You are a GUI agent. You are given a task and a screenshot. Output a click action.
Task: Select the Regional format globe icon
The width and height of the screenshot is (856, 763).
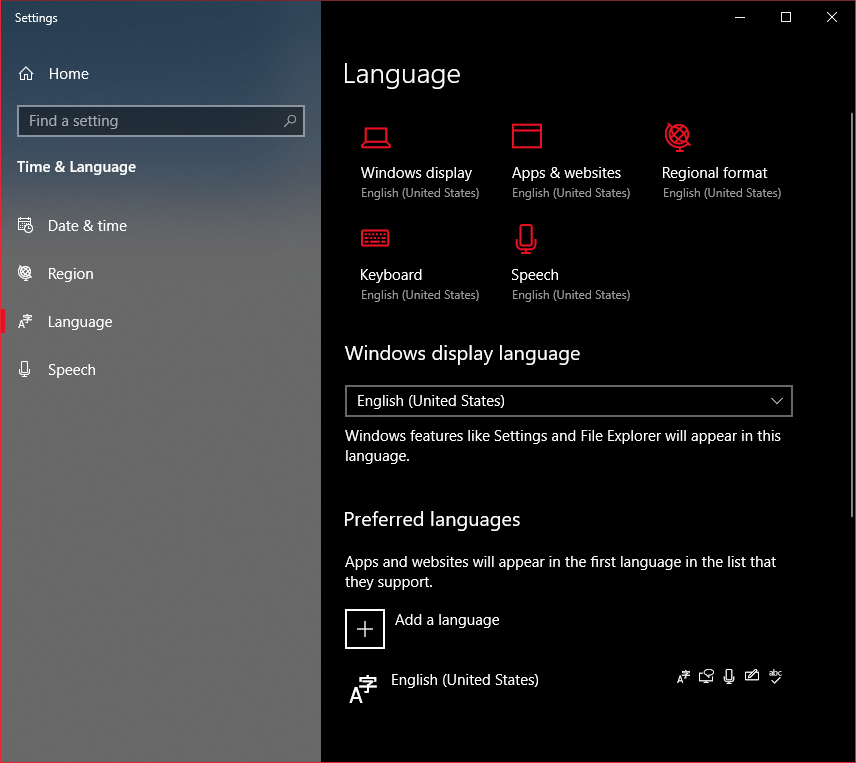(x=677, y=137)
